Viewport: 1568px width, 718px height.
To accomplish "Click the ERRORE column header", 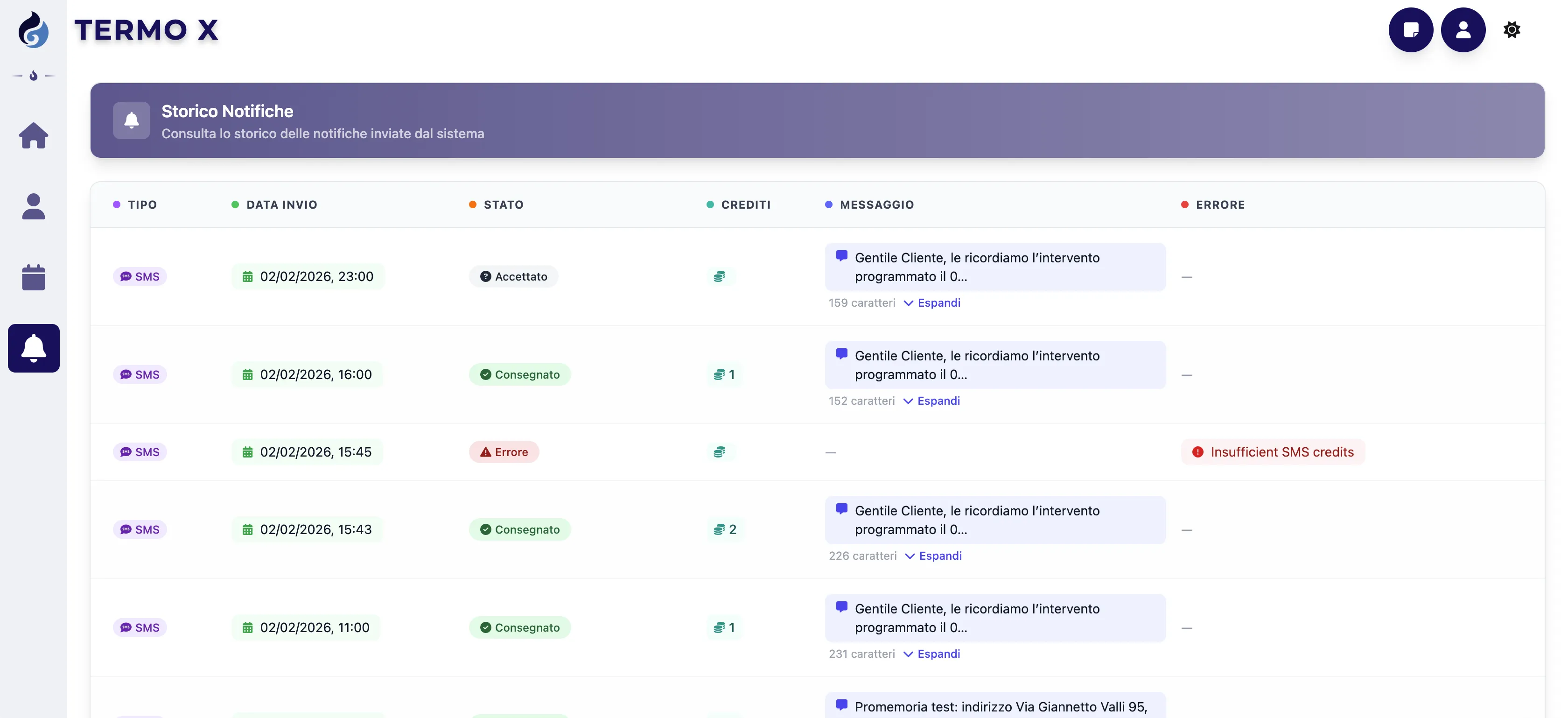I will 1213,204.
